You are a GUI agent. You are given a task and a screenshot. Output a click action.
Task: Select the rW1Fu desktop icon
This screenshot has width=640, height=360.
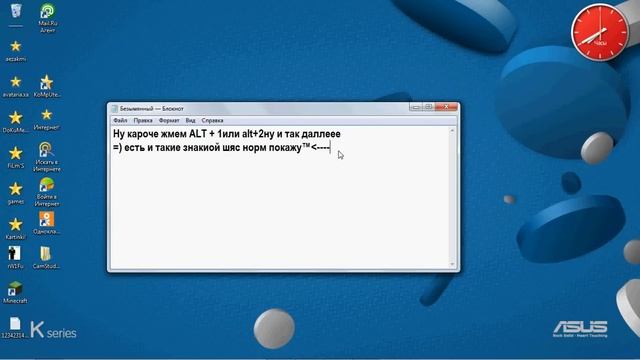[x=15, y=253]
